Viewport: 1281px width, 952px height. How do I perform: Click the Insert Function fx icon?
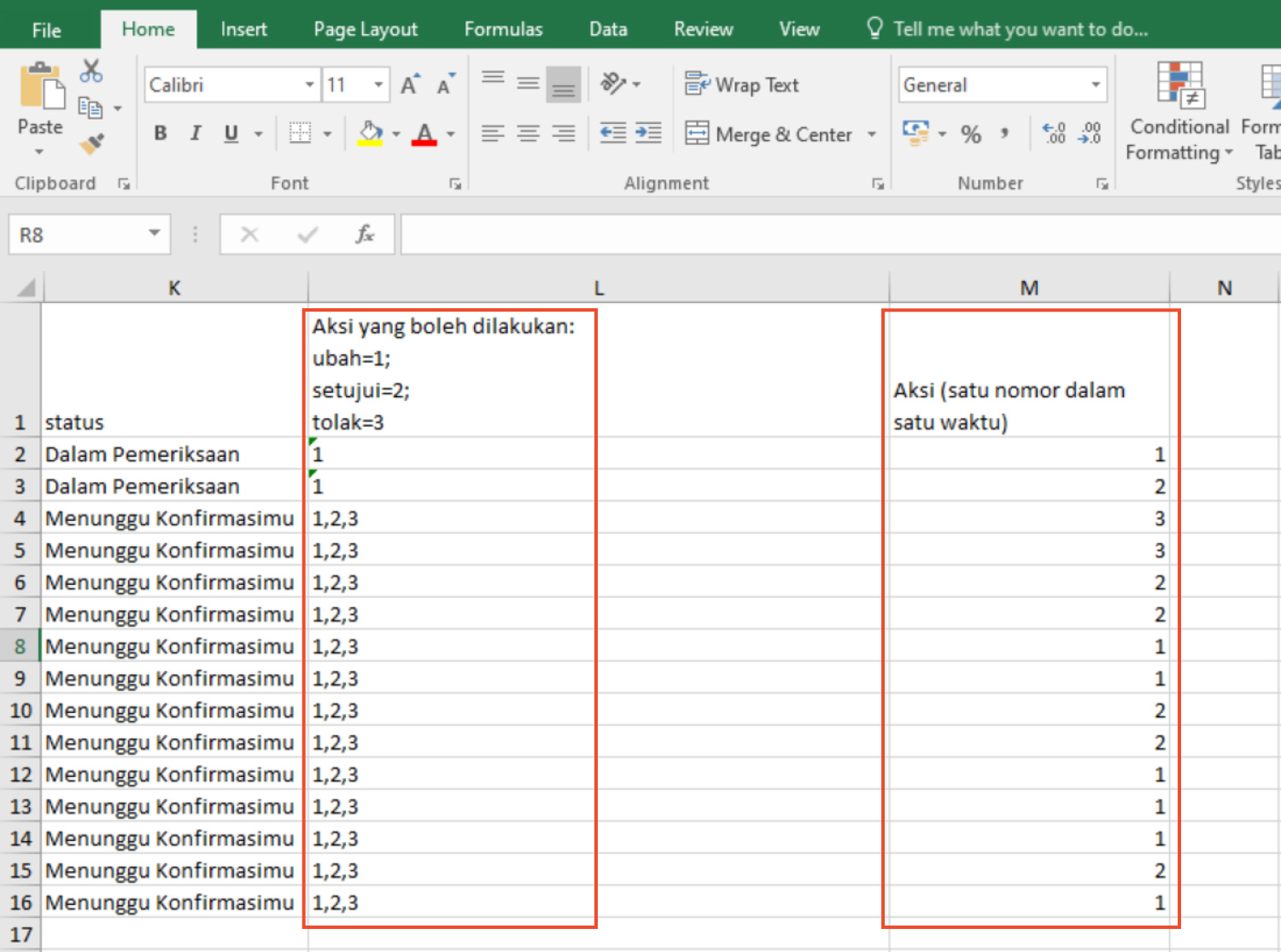(x=365, y=235)
